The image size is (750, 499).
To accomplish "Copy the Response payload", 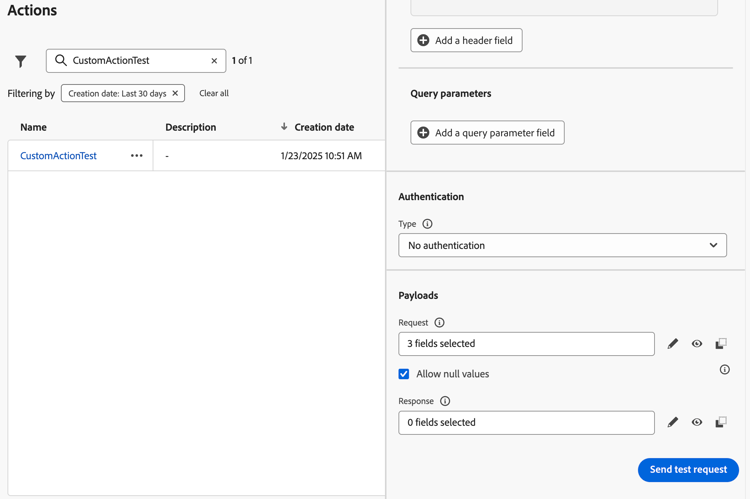I will tap(721, 422).
